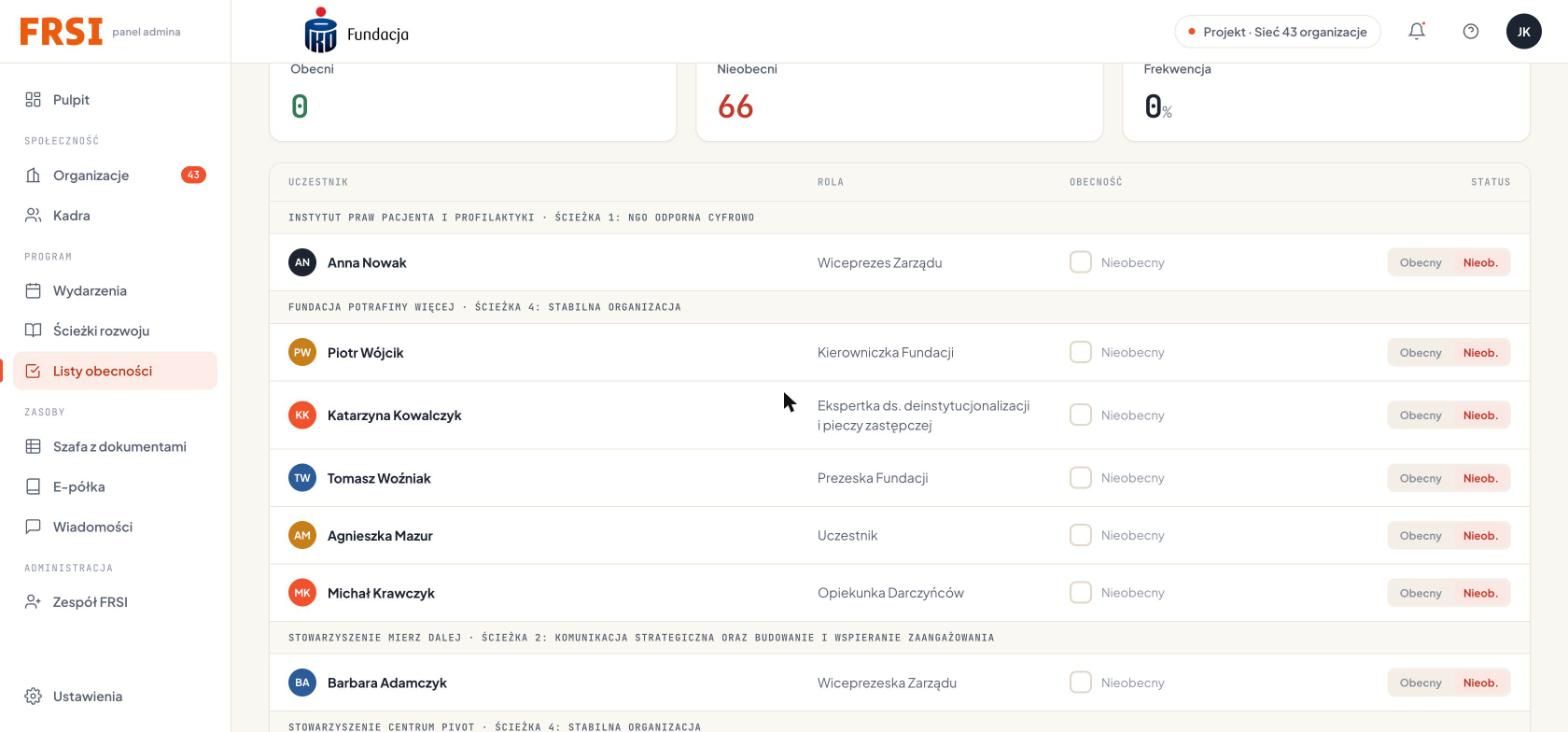This screenshot has width=1568, height=732.
Task: Check attendance box for Anna Nowak
Action: pos(1080,262)
